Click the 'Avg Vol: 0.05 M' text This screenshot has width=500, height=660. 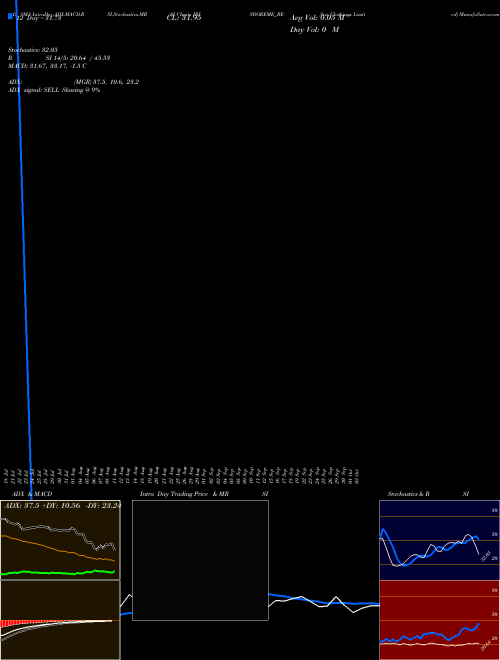[x=317, y=18]
